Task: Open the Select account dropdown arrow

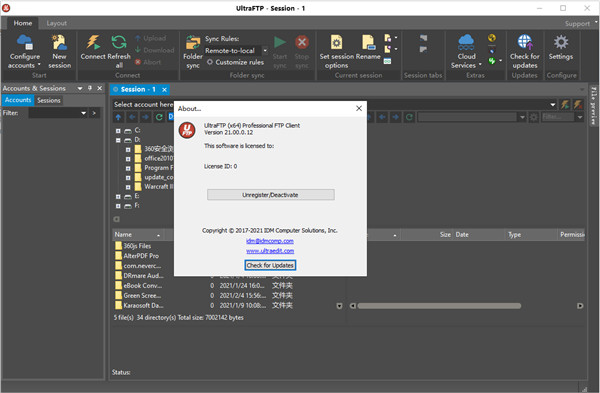Action: pyautogui.click(x=553, y=104)
